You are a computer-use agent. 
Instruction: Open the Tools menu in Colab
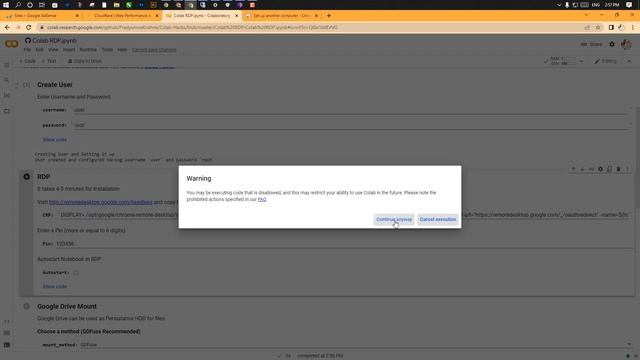(x=107, y=50)
